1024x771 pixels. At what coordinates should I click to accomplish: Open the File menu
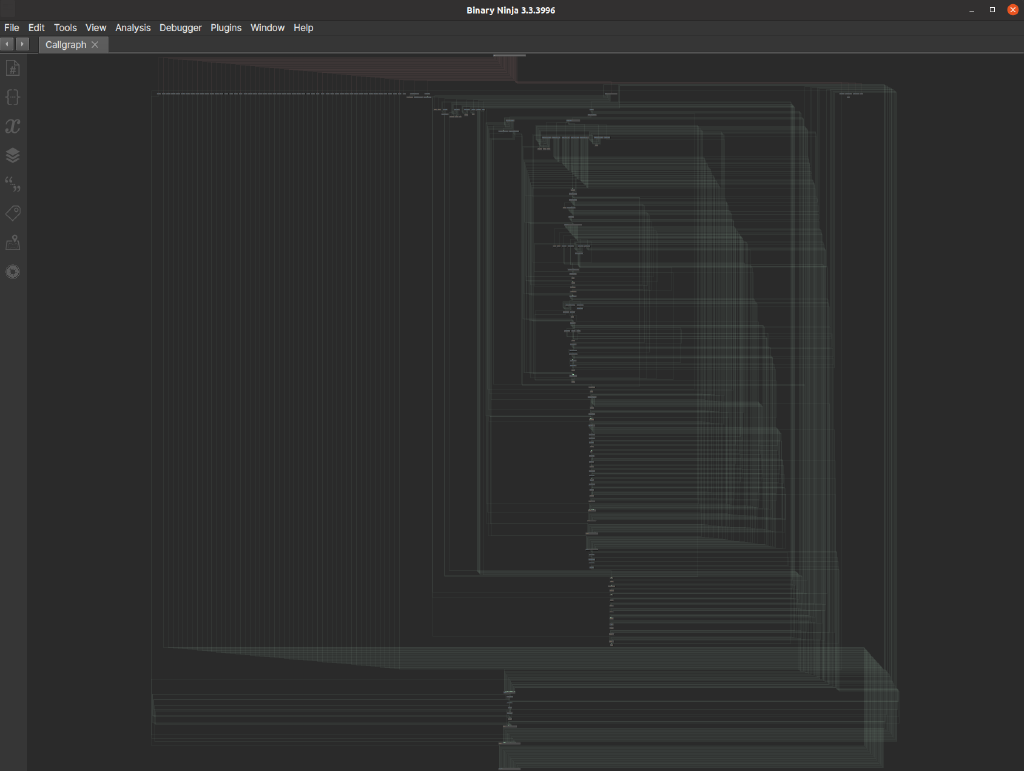(x=11, y=27)
